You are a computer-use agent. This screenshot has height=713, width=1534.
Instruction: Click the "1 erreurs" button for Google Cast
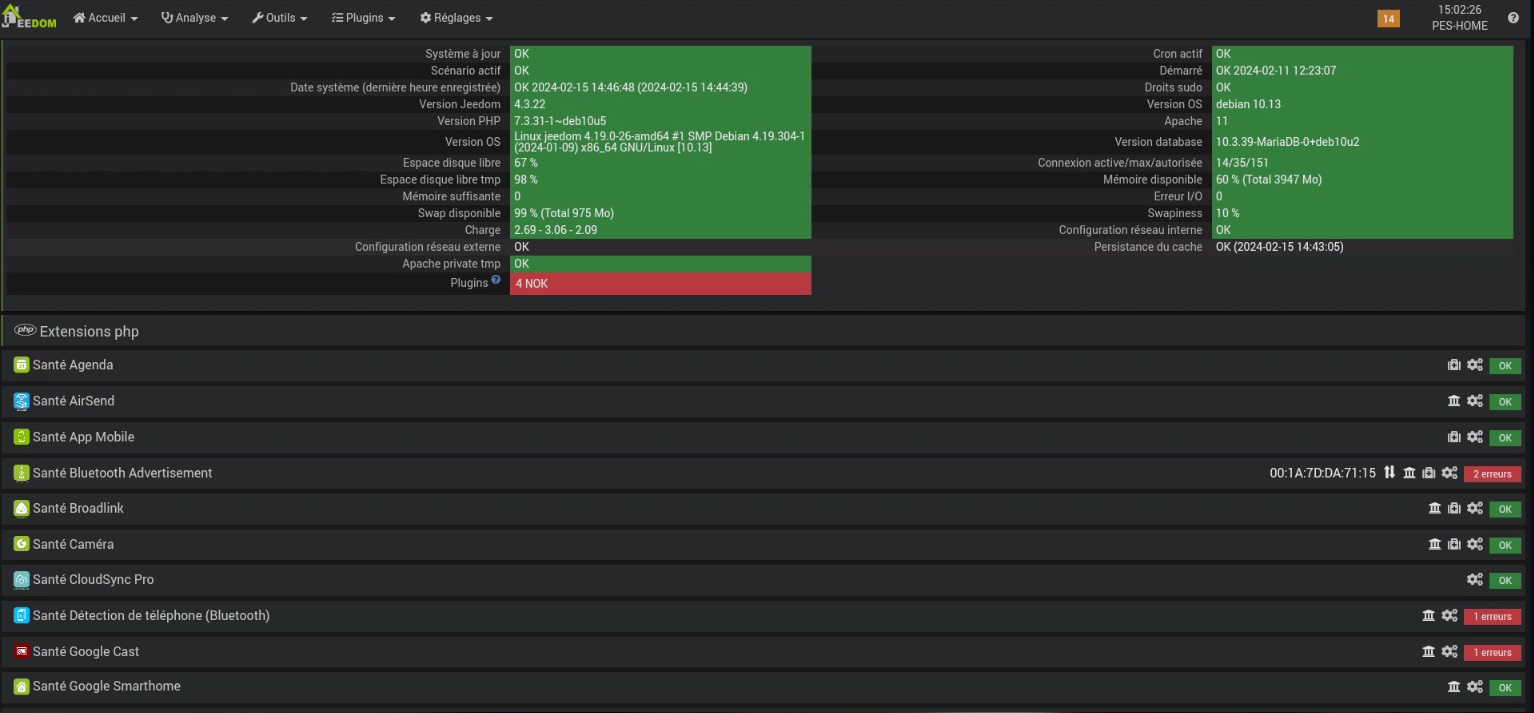coord(1492,653)
